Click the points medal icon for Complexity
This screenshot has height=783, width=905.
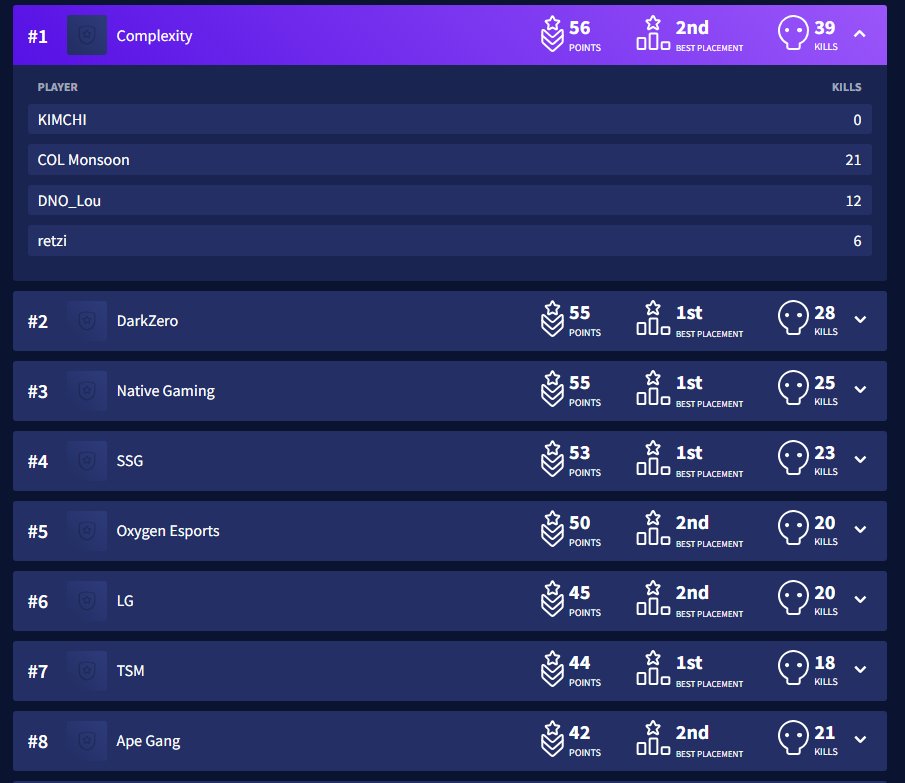tap(552, 33)
